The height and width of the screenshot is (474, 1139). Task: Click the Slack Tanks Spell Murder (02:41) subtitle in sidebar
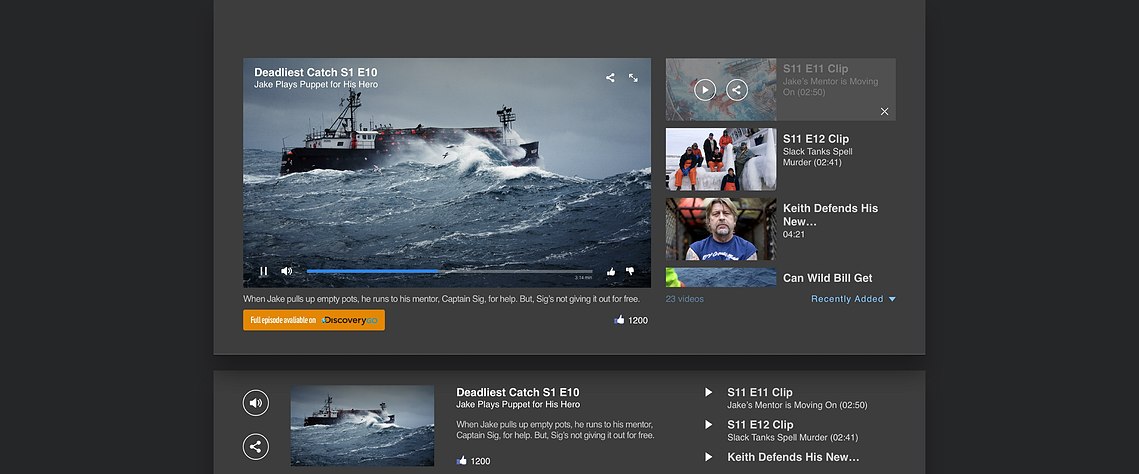pyautogui.click(x=818, y=157)
